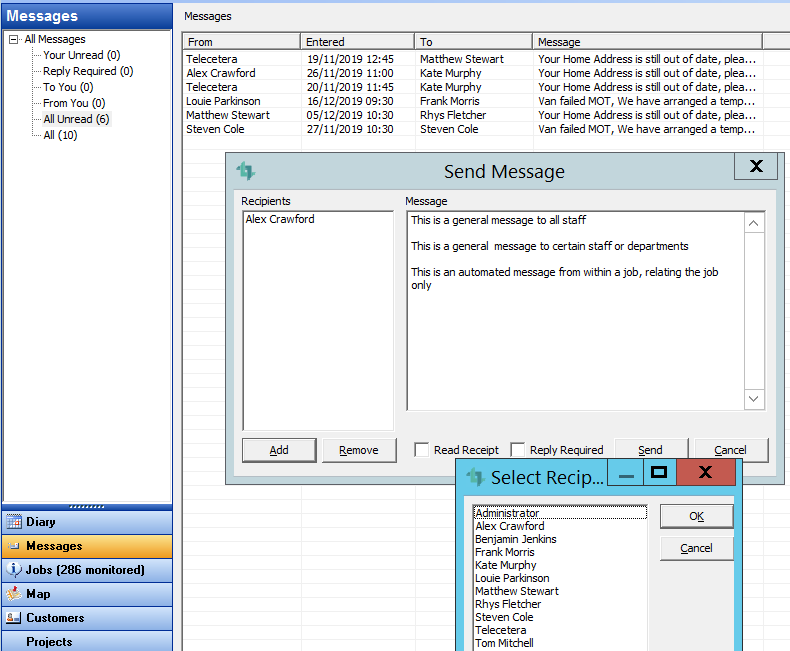Remove the selected recipient
The width and height of the screenshot is (790, 651).
pyautogui.click(x=359, y=450)
